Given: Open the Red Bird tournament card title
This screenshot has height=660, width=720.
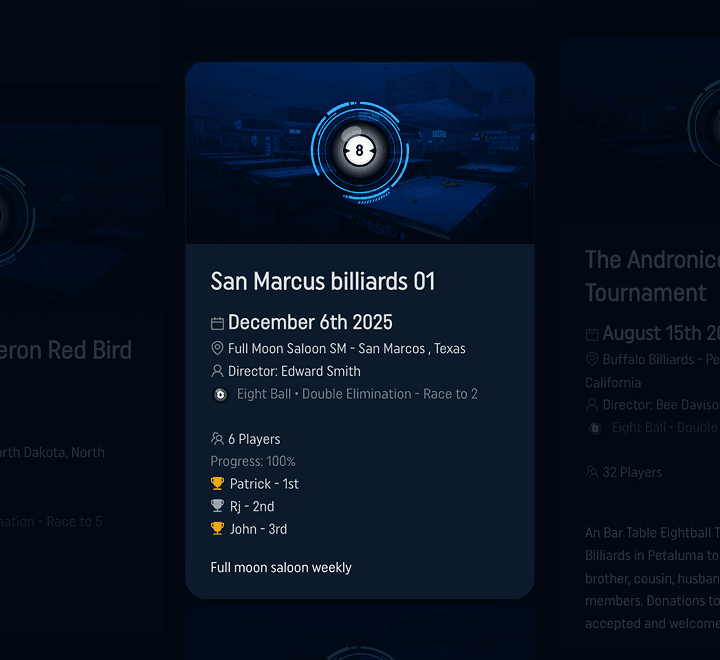Looking at the screenshot, I should 66,350.
